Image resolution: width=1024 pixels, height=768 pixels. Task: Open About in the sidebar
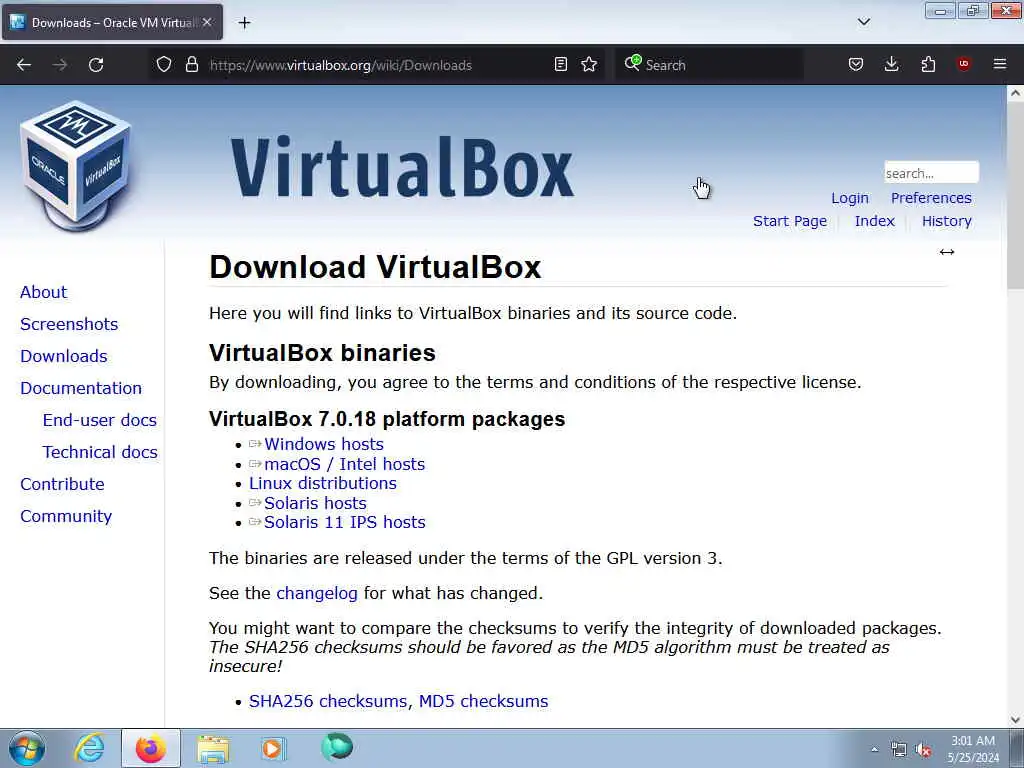pyautogui.click(x=43, y=292)
